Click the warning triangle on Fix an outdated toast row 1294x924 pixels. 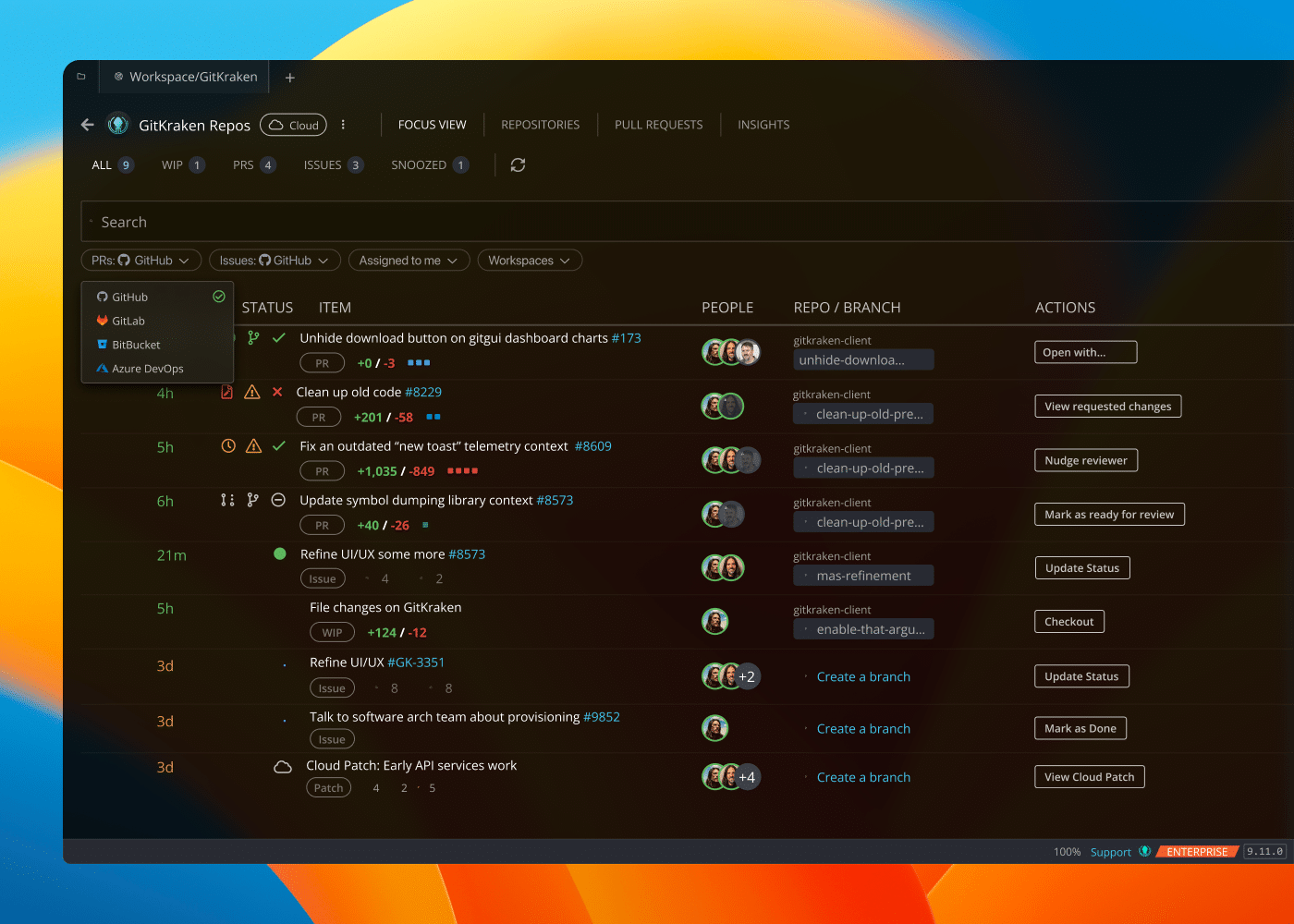pyautogui.click(x=254, y=446)
